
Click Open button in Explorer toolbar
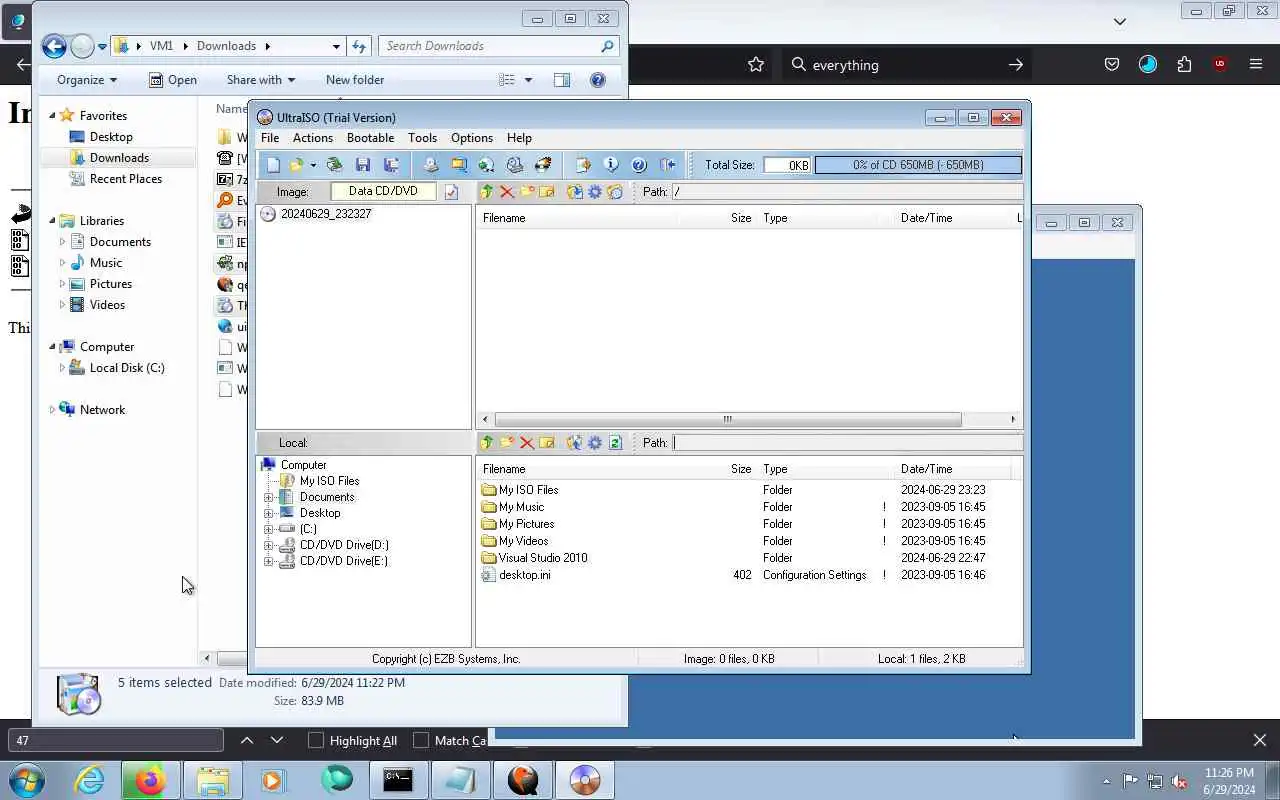(173, 80)
